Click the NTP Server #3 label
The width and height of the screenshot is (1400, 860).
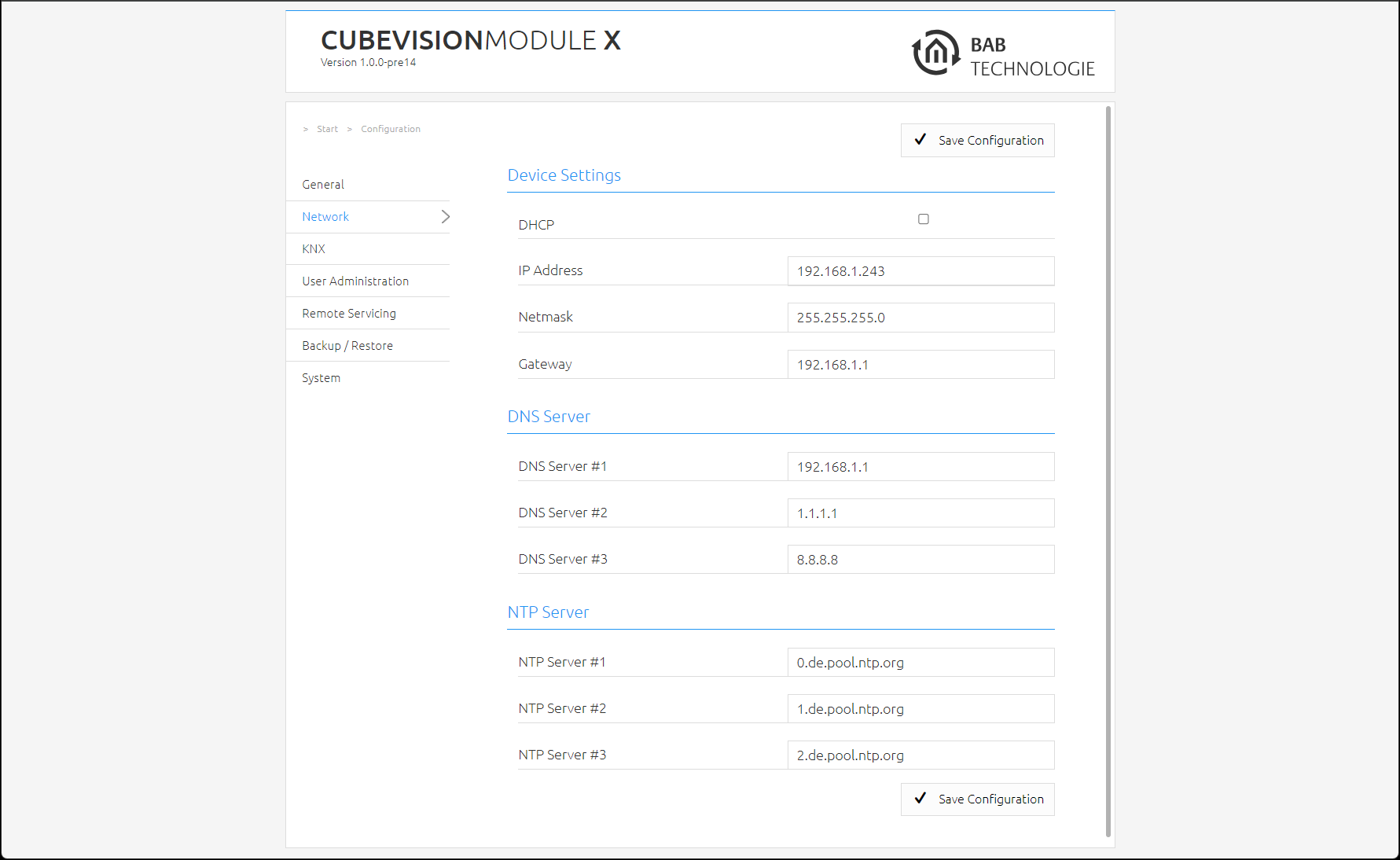(x=562, y=755)
